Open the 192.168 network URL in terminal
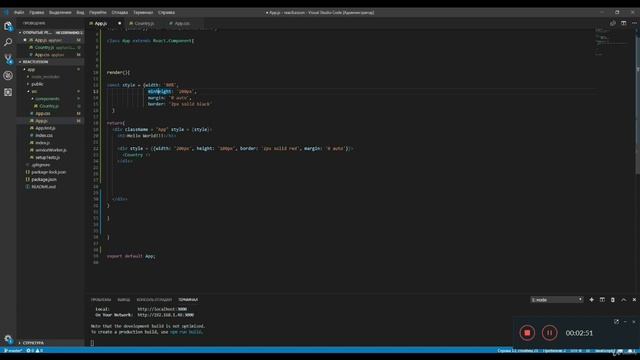Image resolution: width=640 pixels, height=360 pixels. (x=165, y=315)
